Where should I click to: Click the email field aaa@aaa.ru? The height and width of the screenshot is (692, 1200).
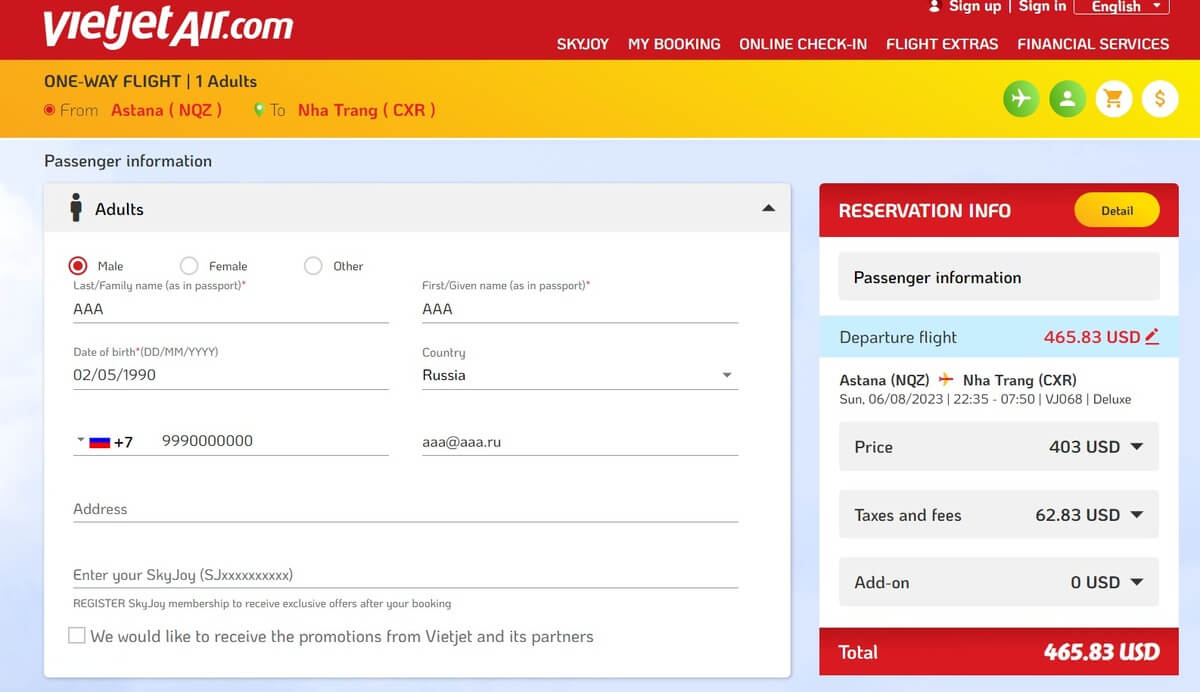(580, 441)
